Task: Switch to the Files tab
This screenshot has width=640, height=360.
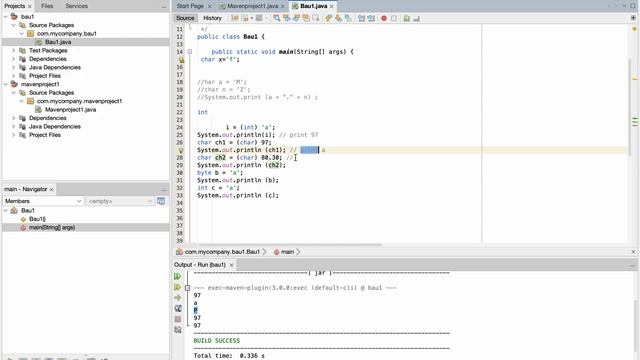Action: coord(47,6)
